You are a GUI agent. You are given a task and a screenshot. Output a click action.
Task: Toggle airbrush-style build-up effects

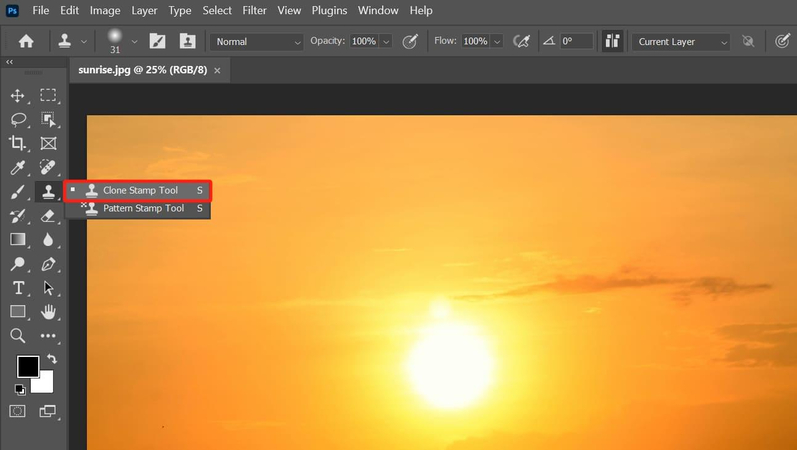(x=521, y=42)
